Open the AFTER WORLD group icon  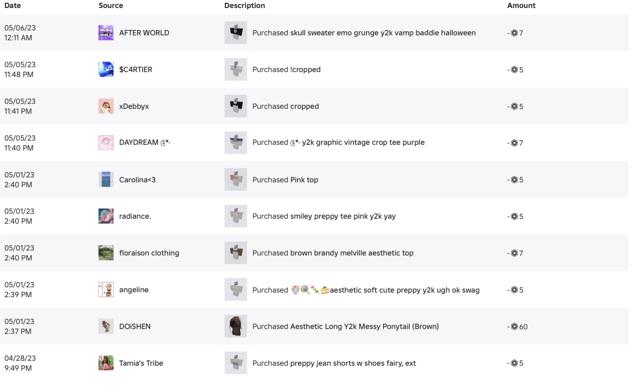[x=106, y=33]
